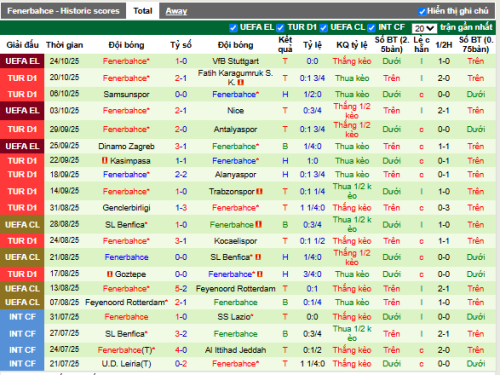
Task: Click the Lẻ chẵn column header
Action: click(421, 45)
